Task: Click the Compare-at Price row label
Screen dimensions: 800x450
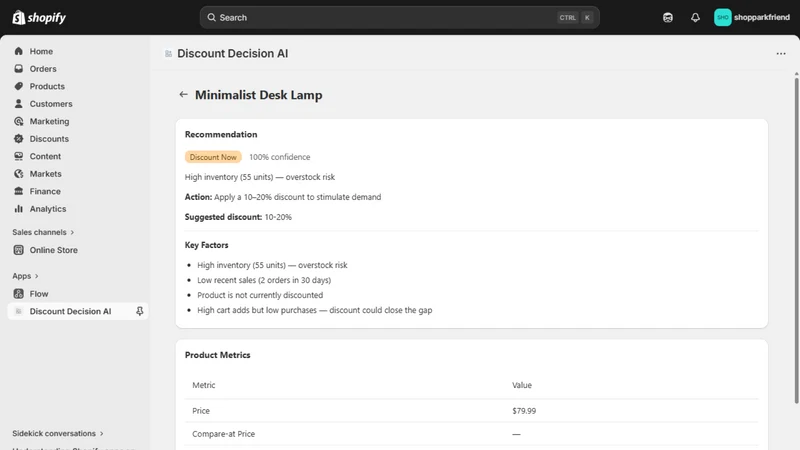Action: coord(223,434)
